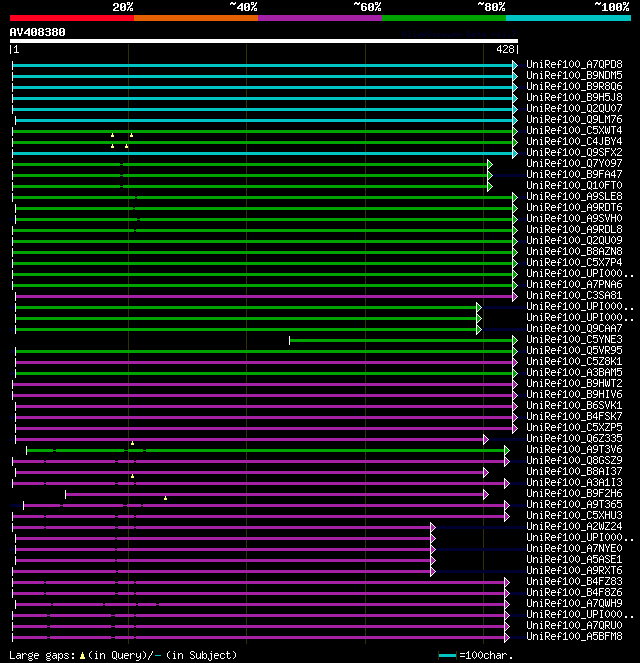This screenshot has width=640, height=663.
Task: Click the UniRef100_A9T3V6 label
Action: coord(574,449)
